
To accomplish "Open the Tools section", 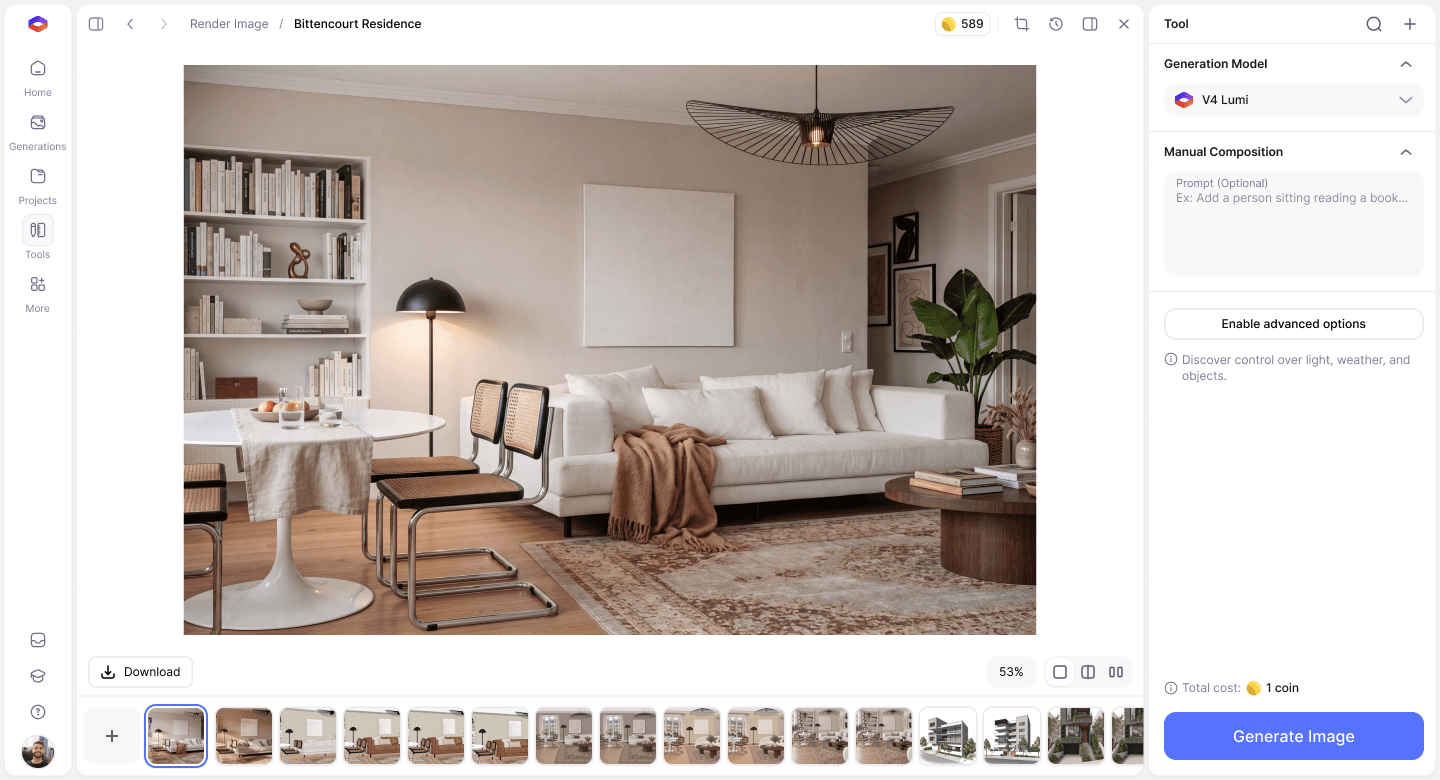I will pyautogui.click(x=37, y=240).
